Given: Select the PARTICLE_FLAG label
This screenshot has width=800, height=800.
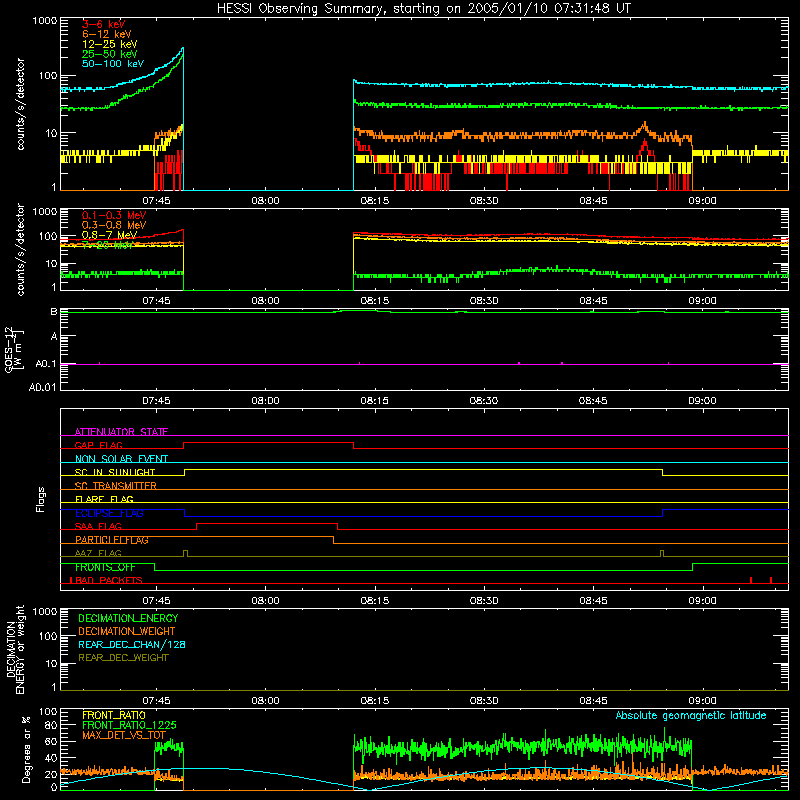Looking at the screenshot, I should click(112, 540).
